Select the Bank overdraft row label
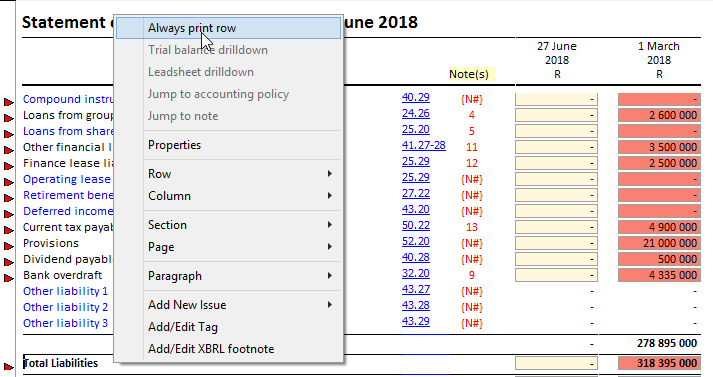This screenshot has height=377, width=713. click(63, 275)
